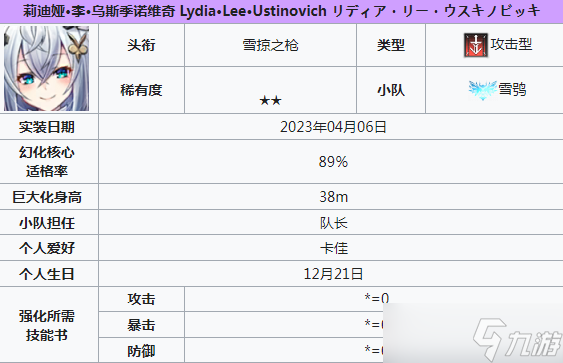Click the 小队担任 label
Viewport: 563px width, 363px height.
click(47, 223)
